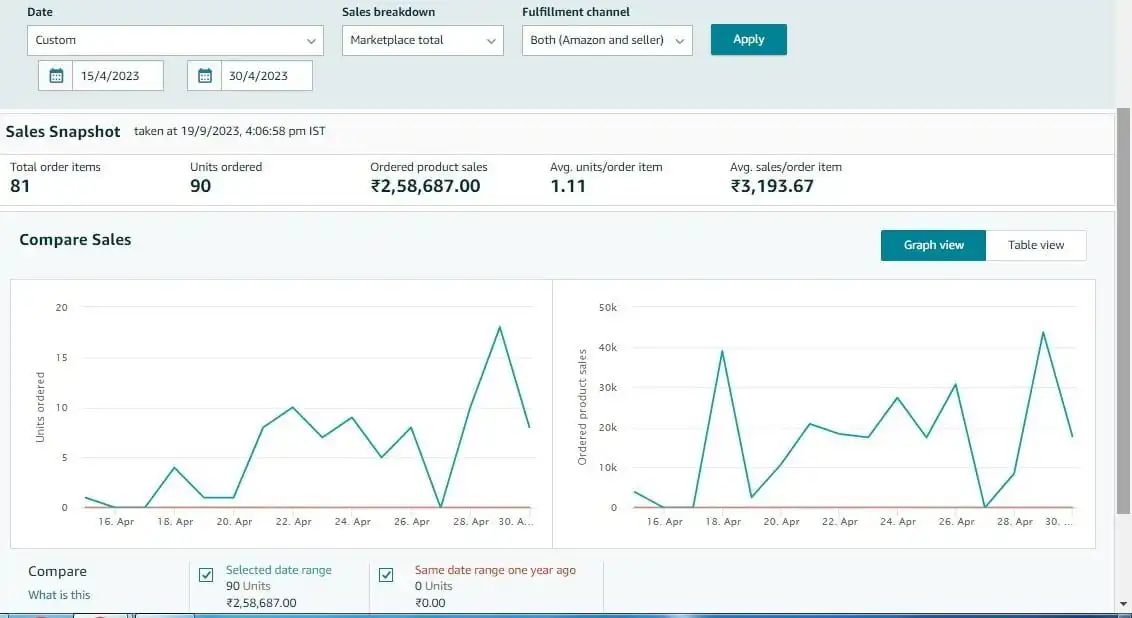Open the Sales breakdown dropdown
Screen dimensions: 1132x618
click(422, 40)
